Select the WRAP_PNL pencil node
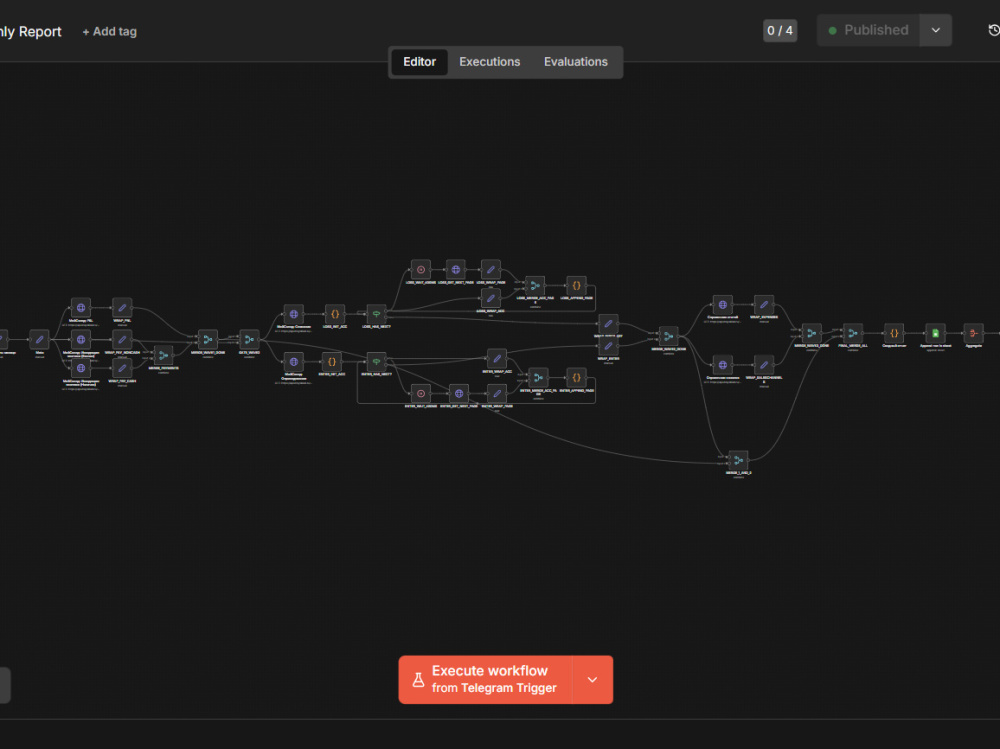This screenshot has height=749, width=1000. [x=122, y=308]
